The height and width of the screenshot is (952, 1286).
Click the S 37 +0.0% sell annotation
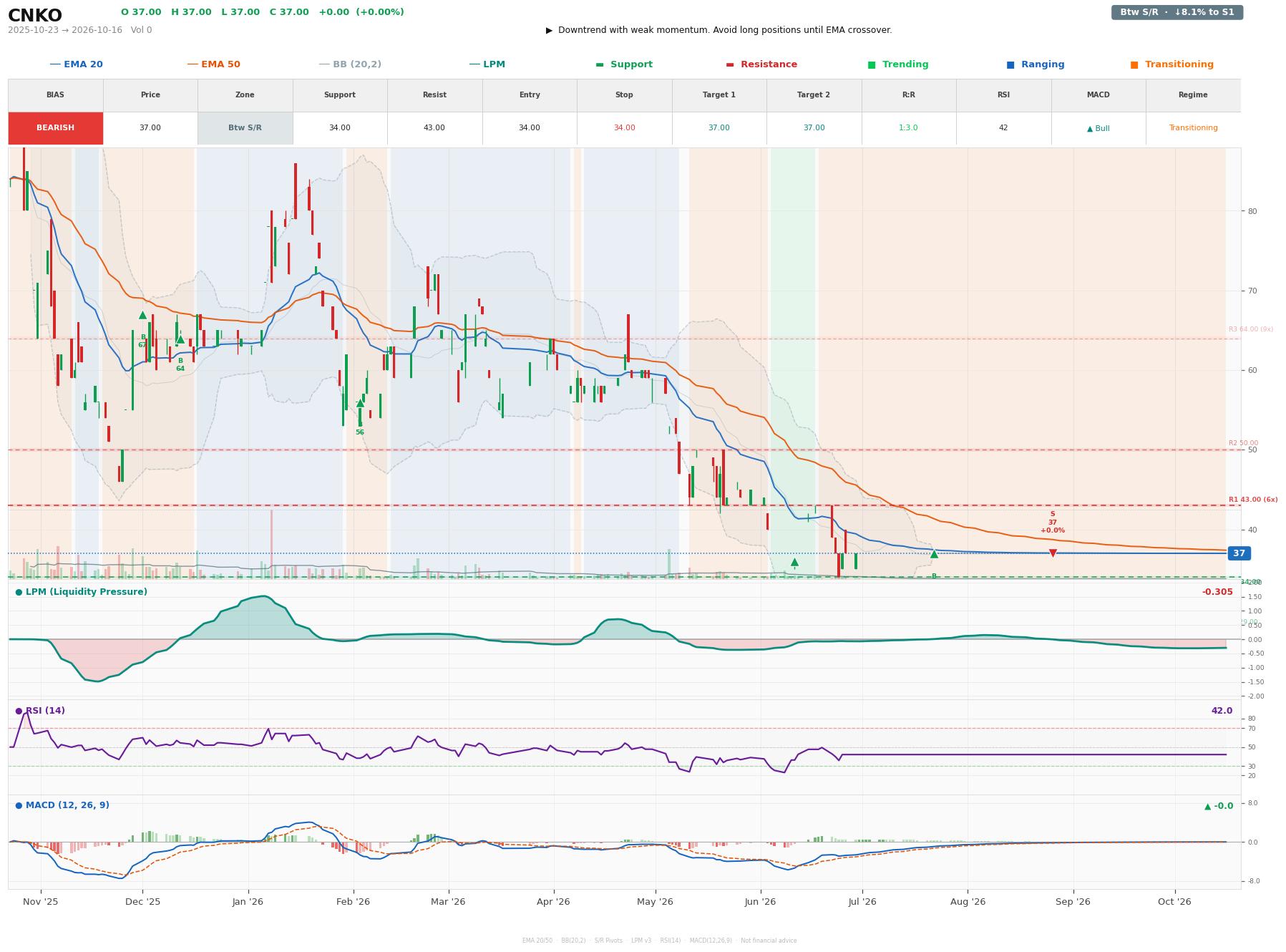click(x=1052, y=523)
